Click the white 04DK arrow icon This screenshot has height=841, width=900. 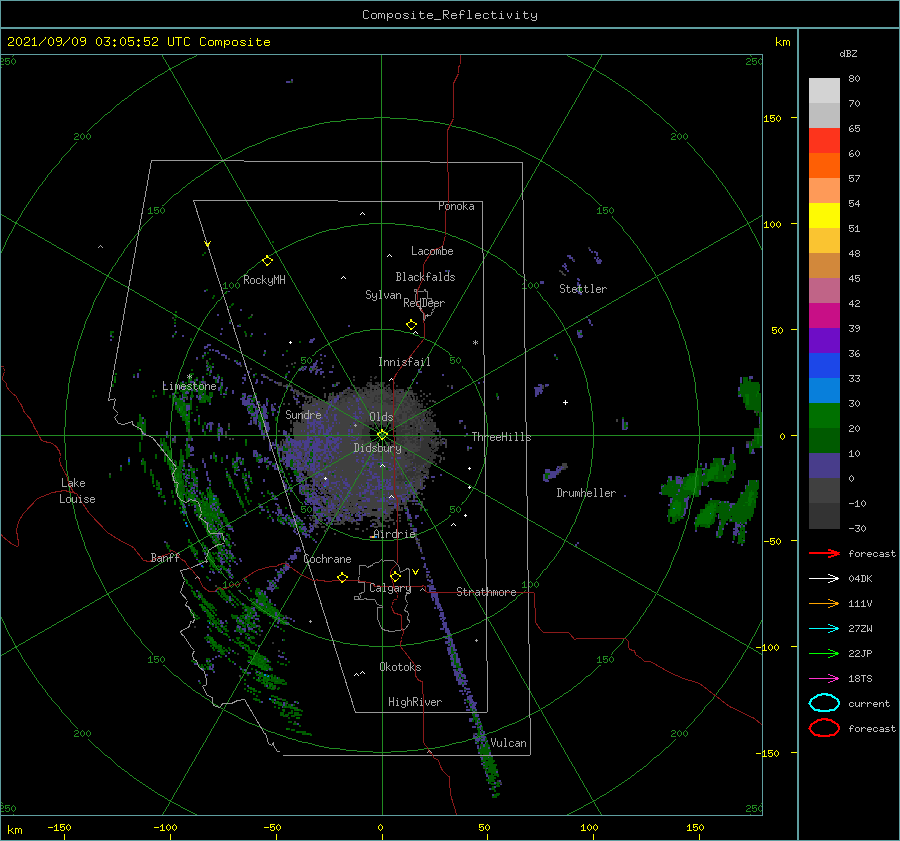coord(824,579)
